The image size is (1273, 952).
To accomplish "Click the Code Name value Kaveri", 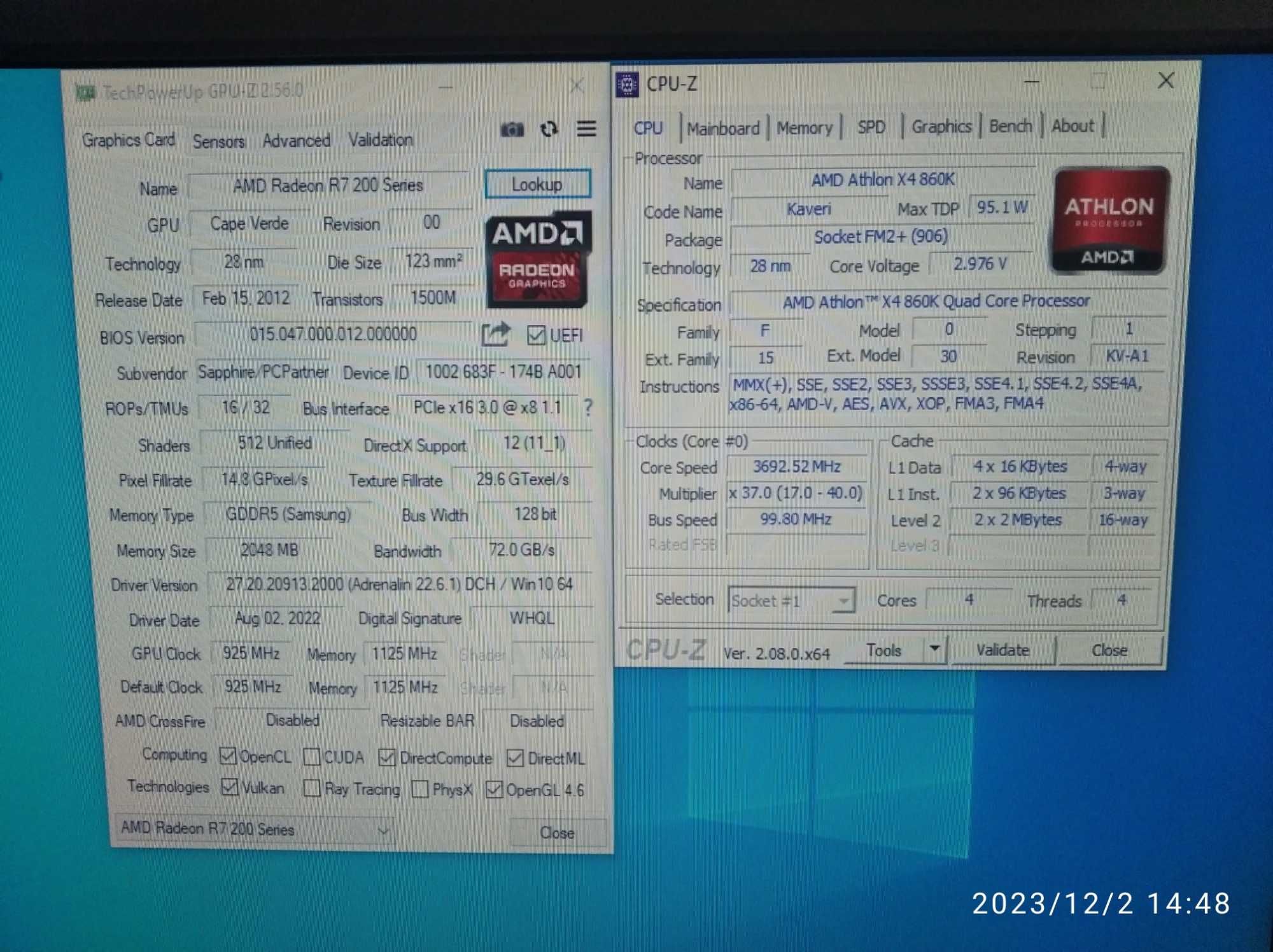I will tap(809, 209).
